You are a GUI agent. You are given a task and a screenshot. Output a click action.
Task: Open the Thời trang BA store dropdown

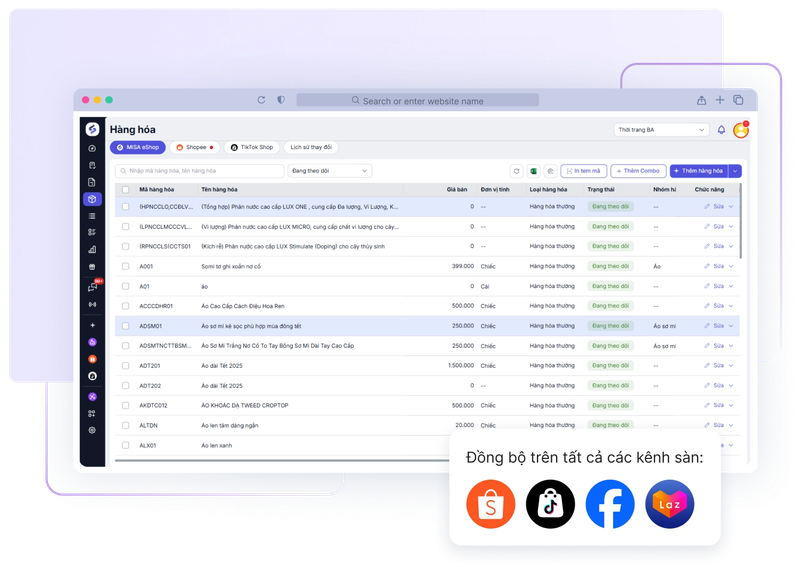[661, 130]
